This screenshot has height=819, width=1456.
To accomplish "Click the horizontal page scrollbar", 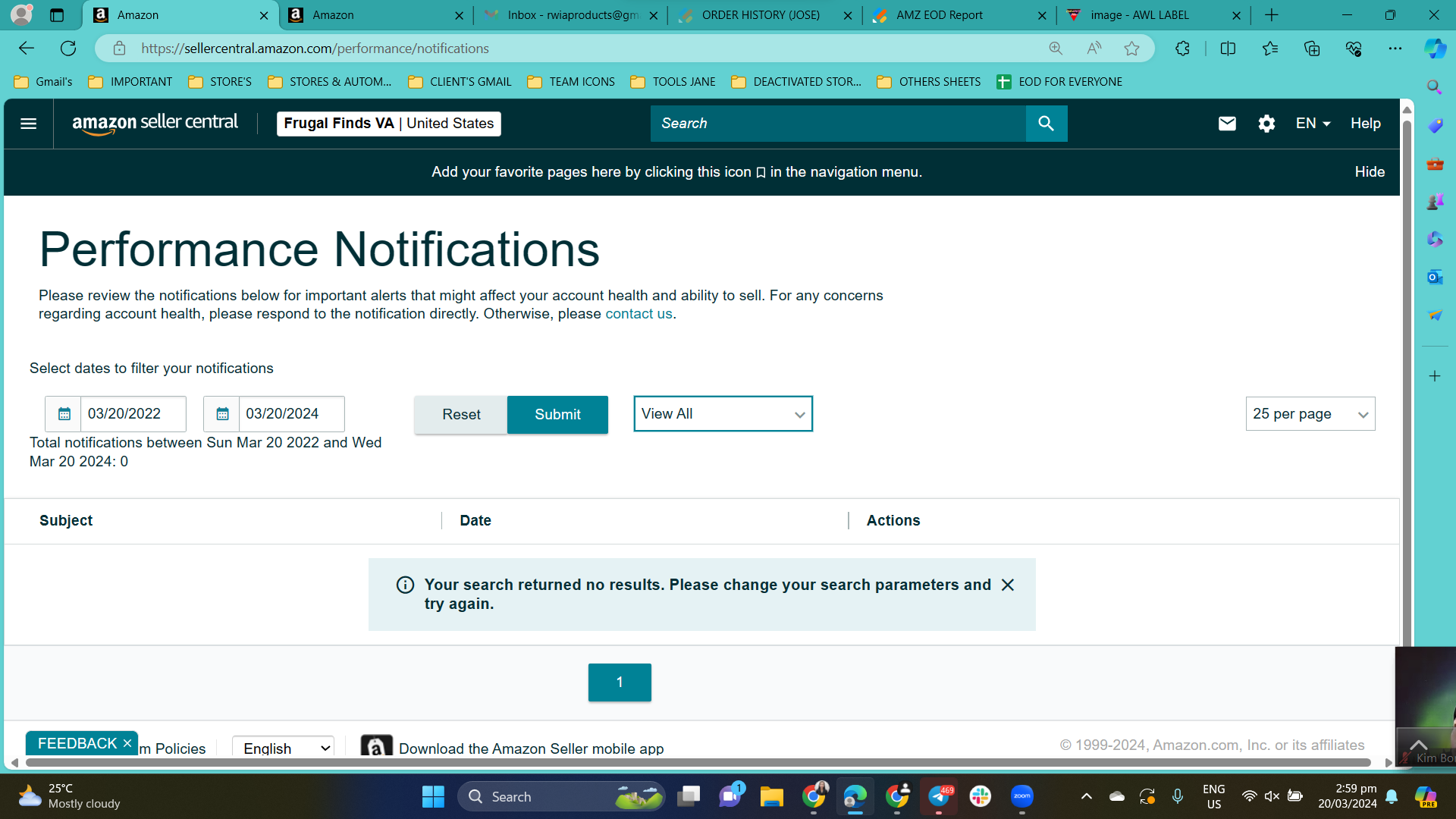I will pos(698,762).
